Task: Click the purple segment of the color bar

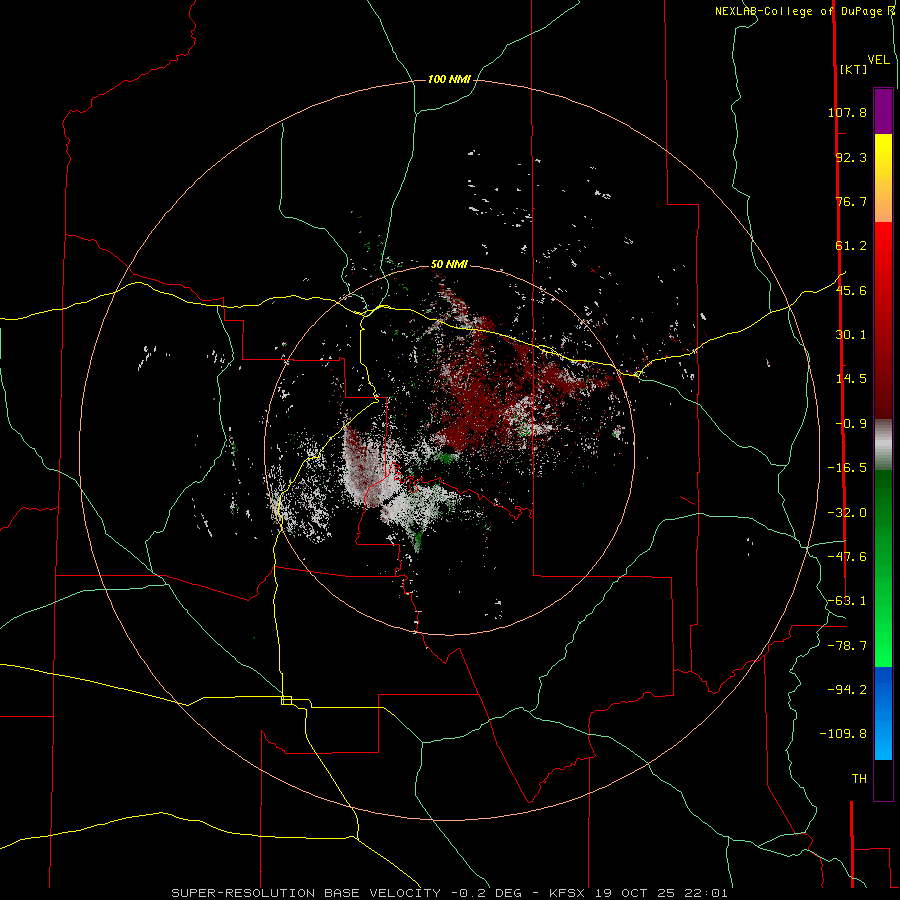Action: click(883, 111)
